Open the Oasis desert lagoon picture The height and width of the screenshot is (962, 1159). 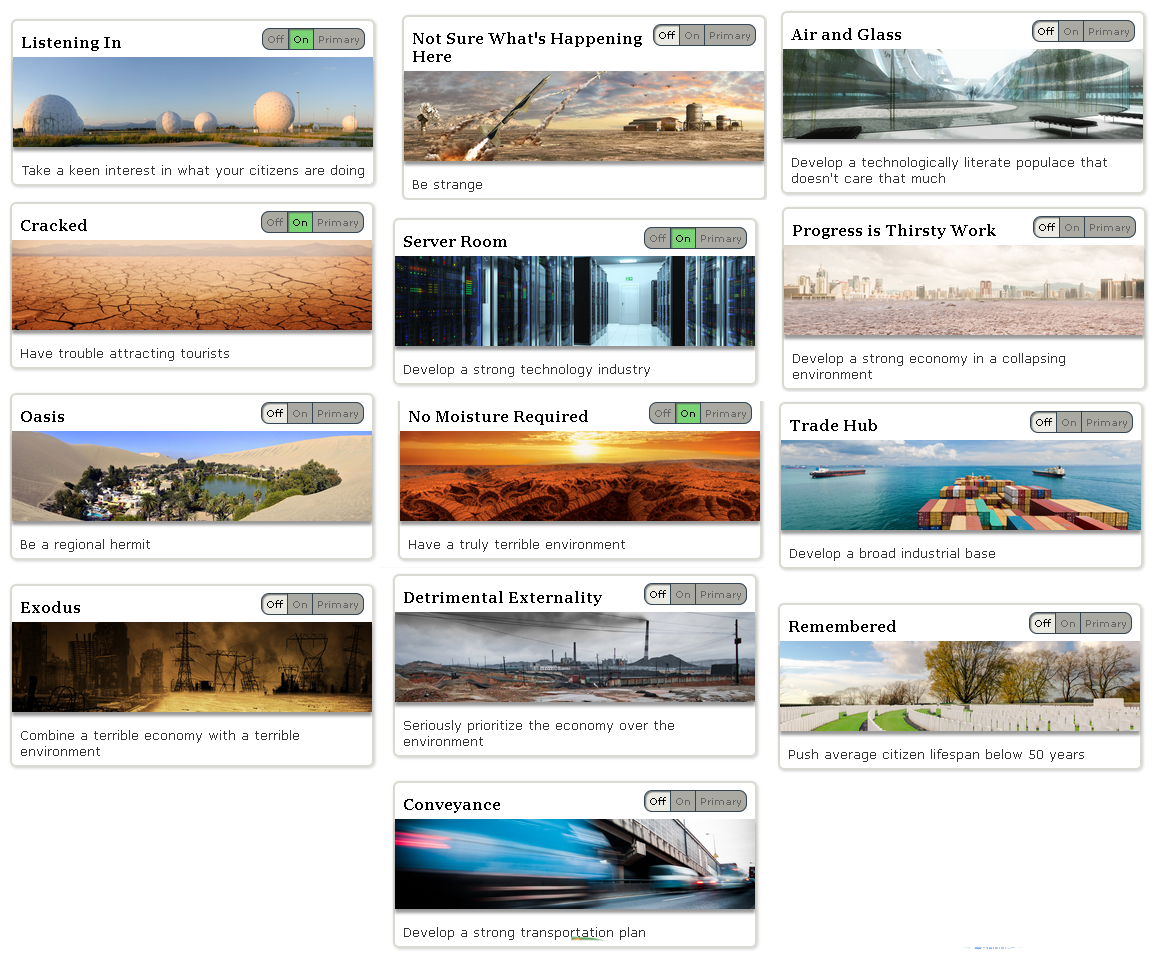192,476
